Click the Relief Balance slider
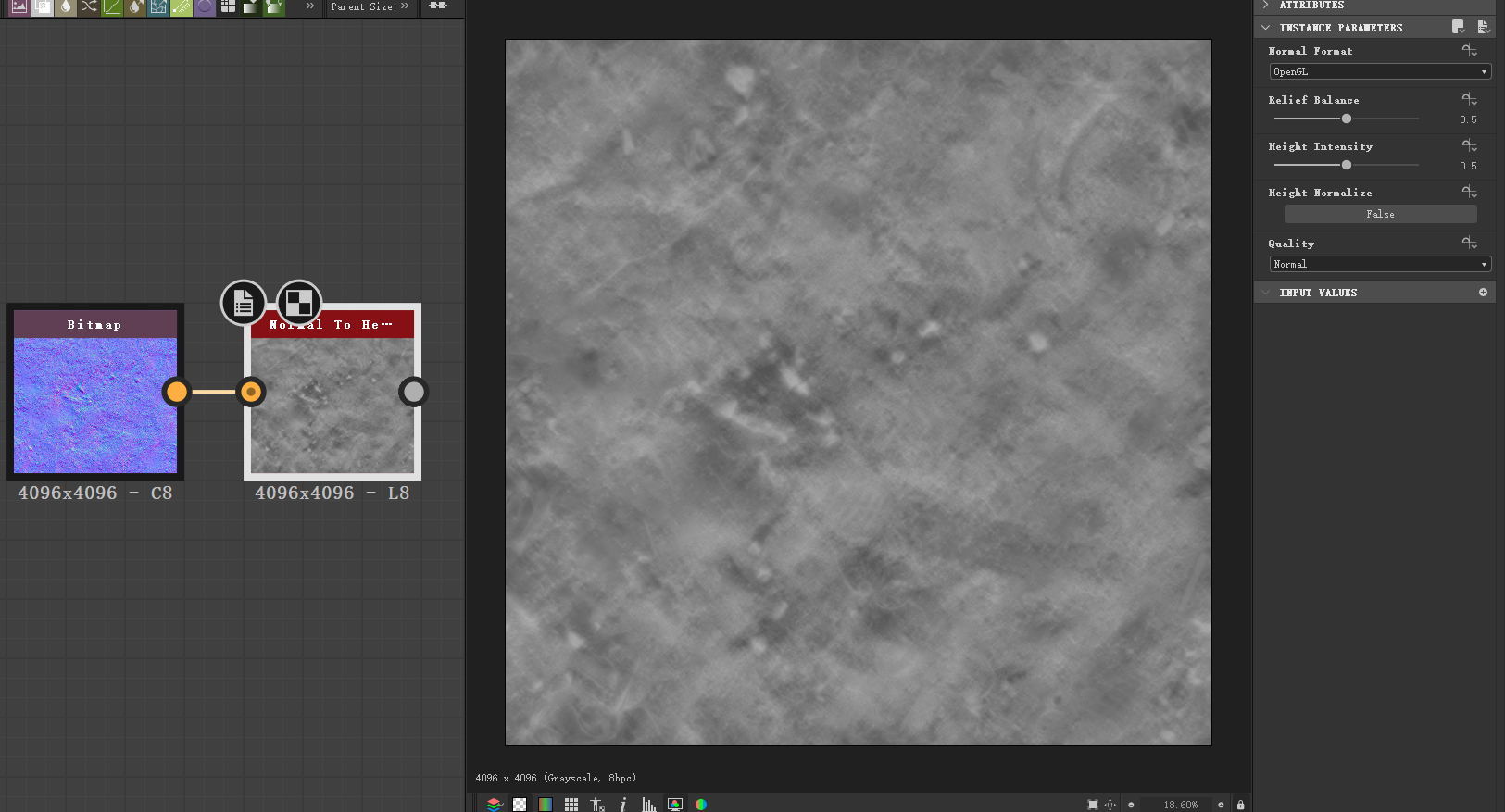 pyautogui.click(x=1347, y=119)
